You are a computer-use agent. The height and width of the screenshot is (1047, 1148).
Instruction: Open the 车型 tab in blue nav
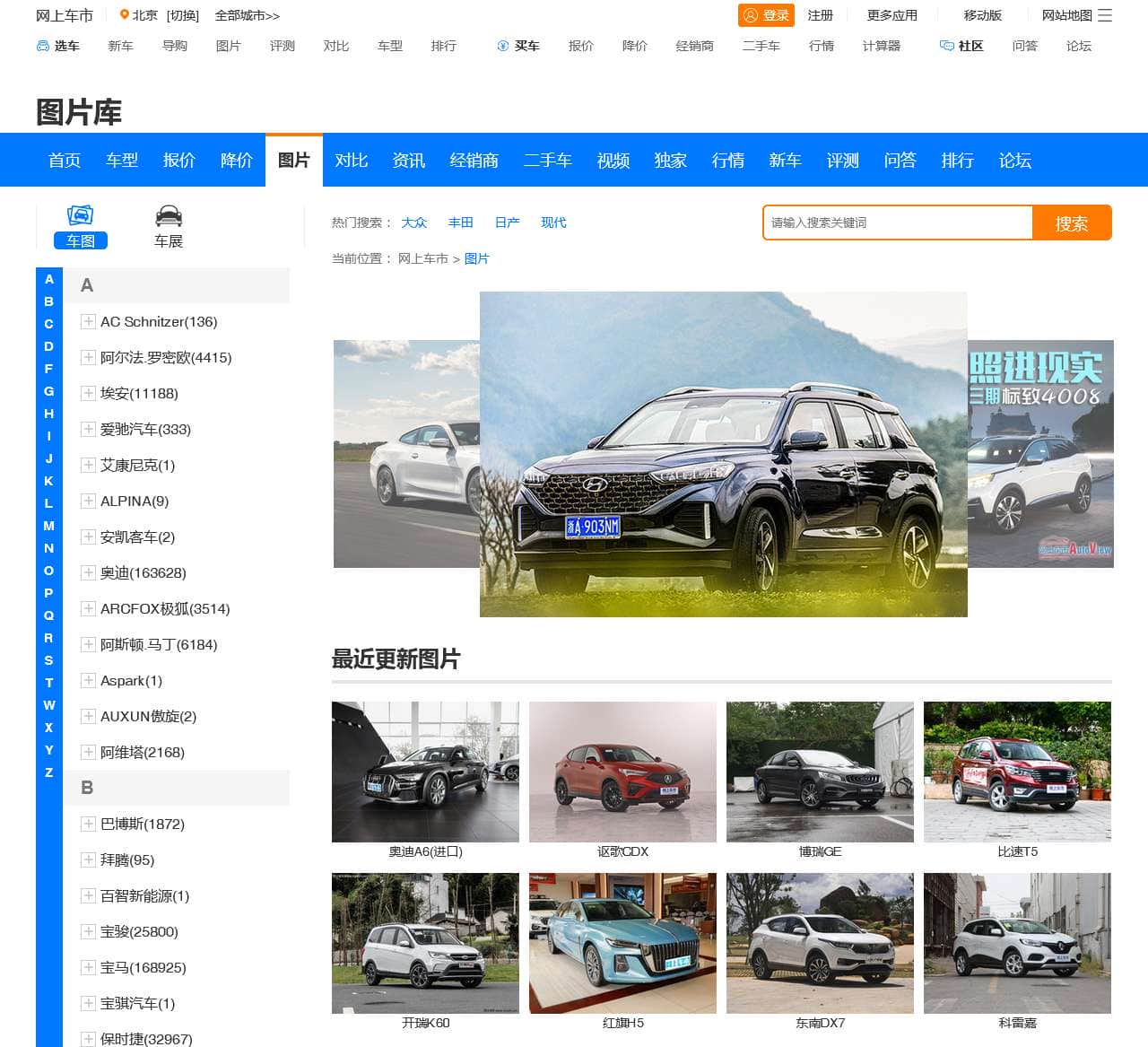pos(122,160)
